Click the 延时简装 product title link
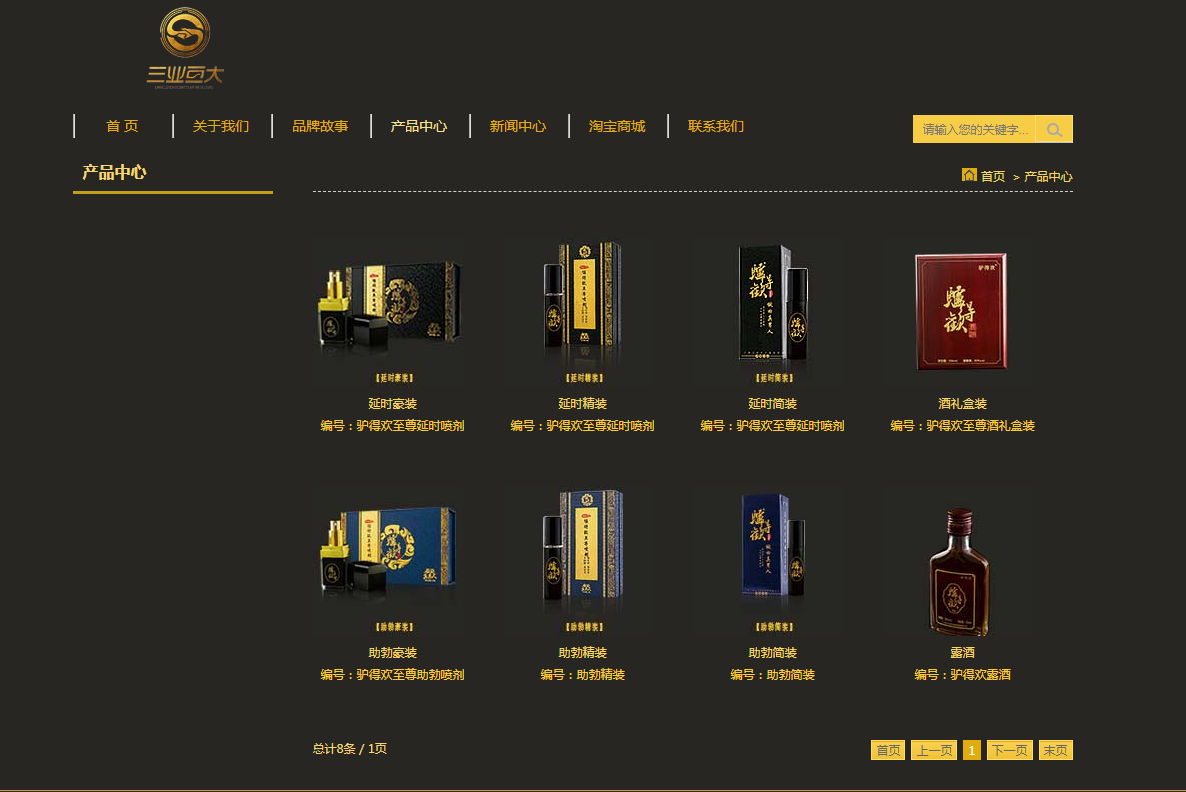Image resolution: width=1186 pixels, height=792 pixels. point(772,404)
